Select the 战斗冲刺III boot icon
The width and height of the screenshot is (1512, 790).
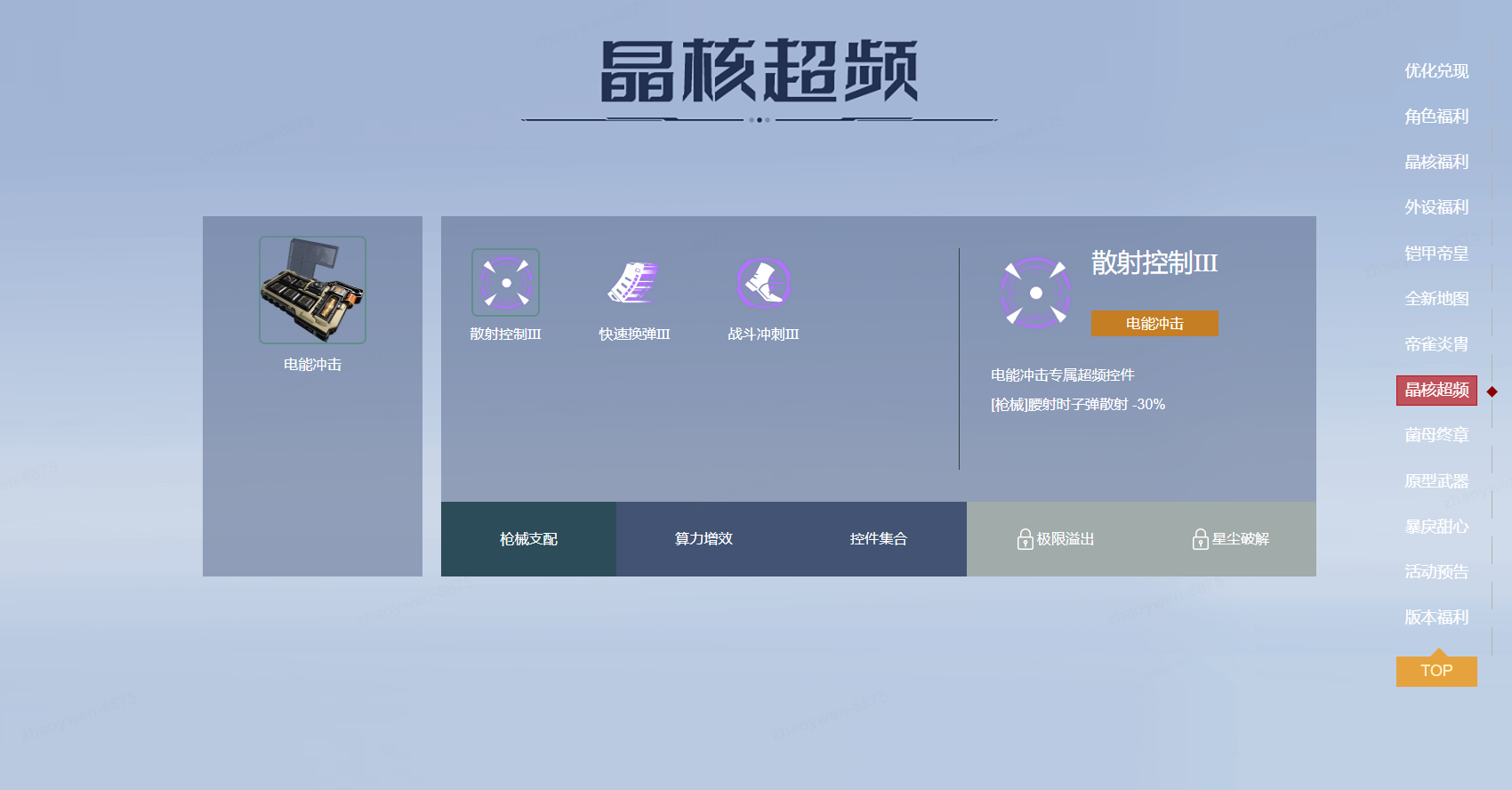763,283
